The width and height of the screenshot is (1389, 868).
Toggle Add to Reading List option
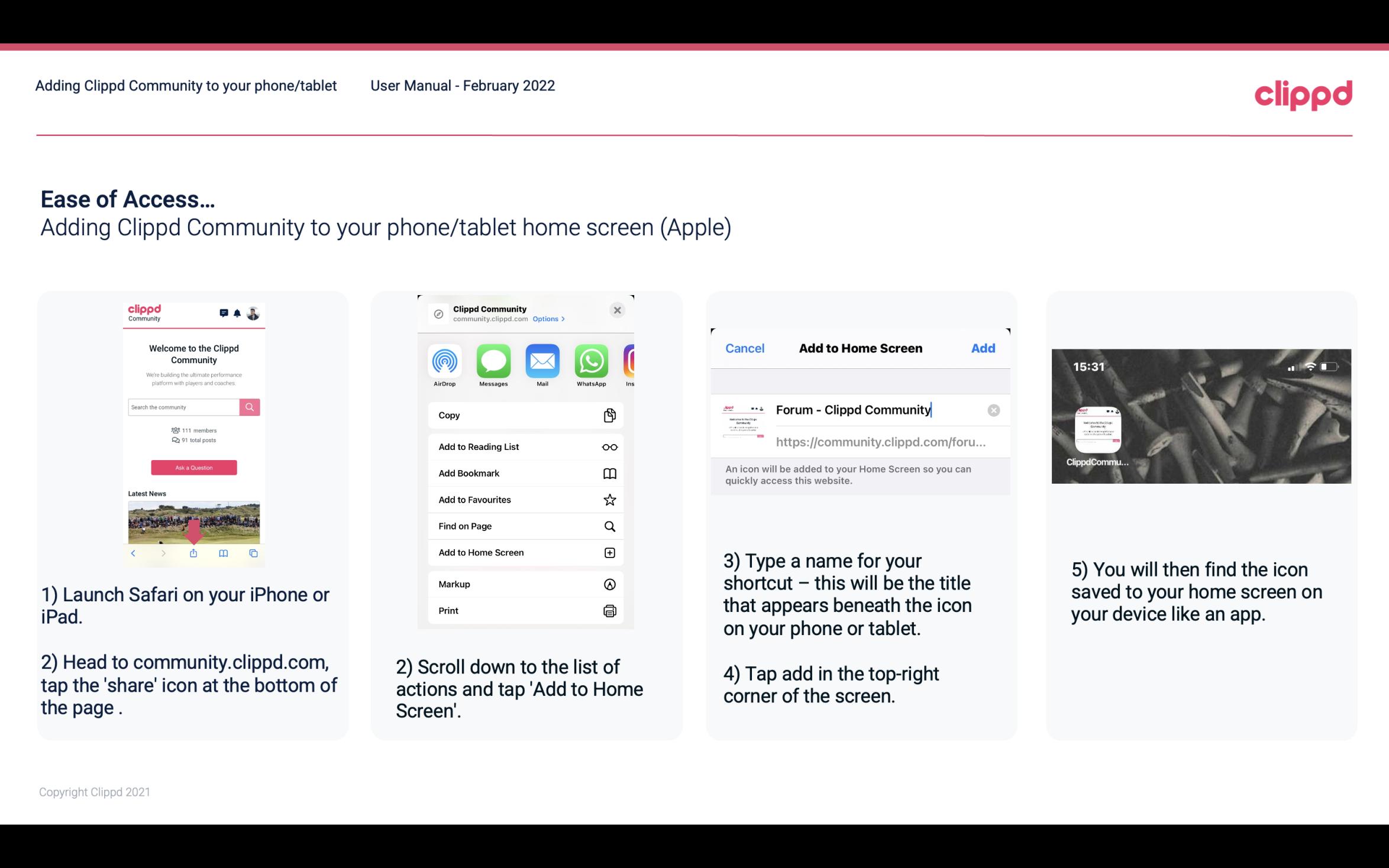pyautogui.click(x=525, y=446)
